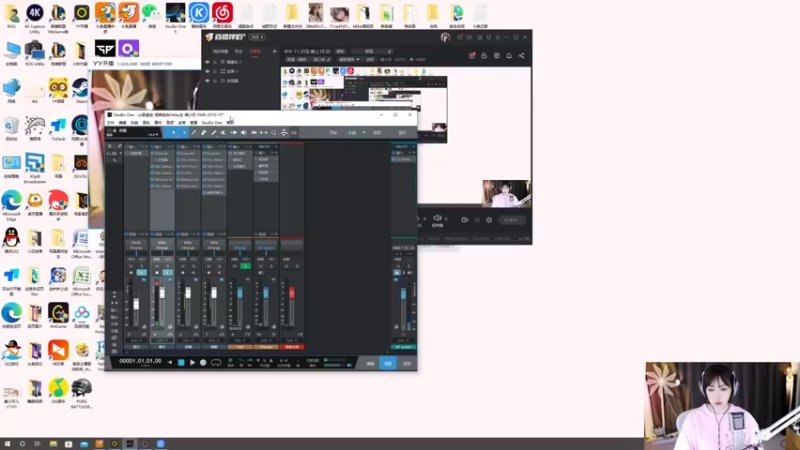The height and width of the screenshot is (450, 800).
Task: Click the speaker icon in the streaming app's bottom bar
Action: 437,218
